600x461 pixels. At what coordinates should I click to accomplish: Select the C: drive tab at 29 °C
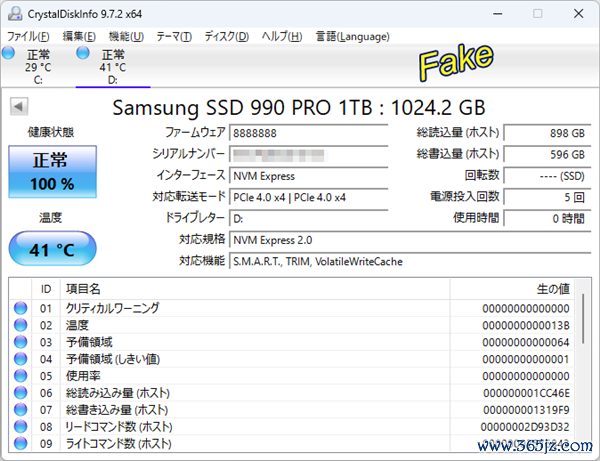point(38,67)
